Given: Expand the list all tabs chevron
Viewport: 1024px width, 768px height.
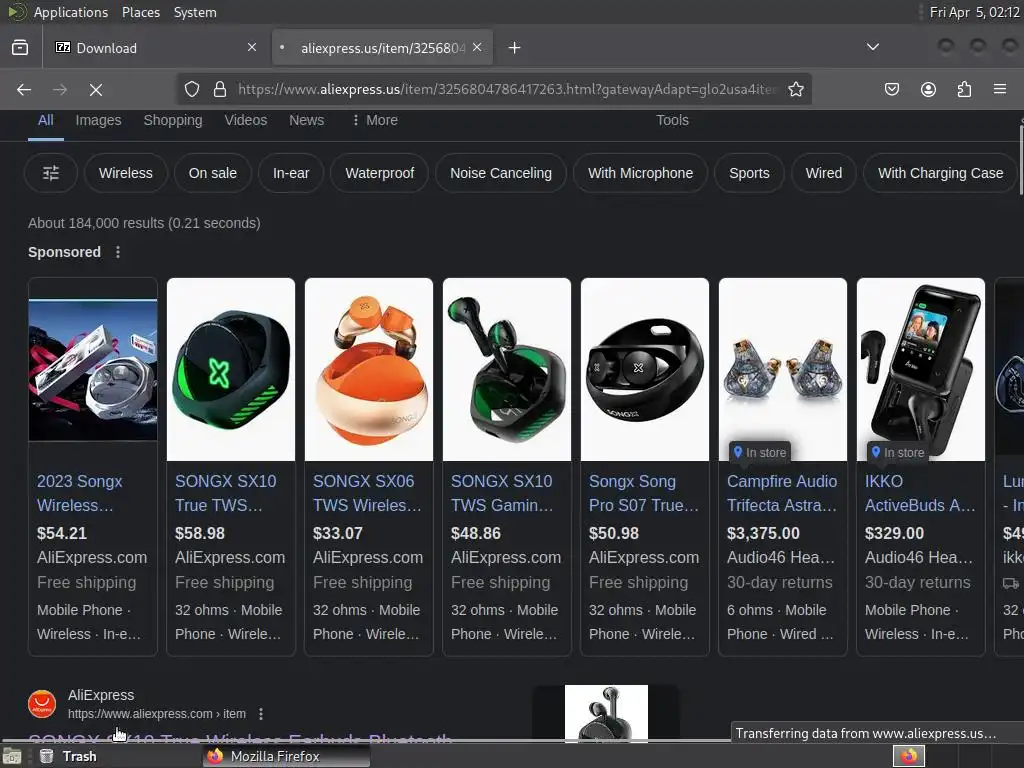Looking at the screenshot, I should [x=872, y=47].
